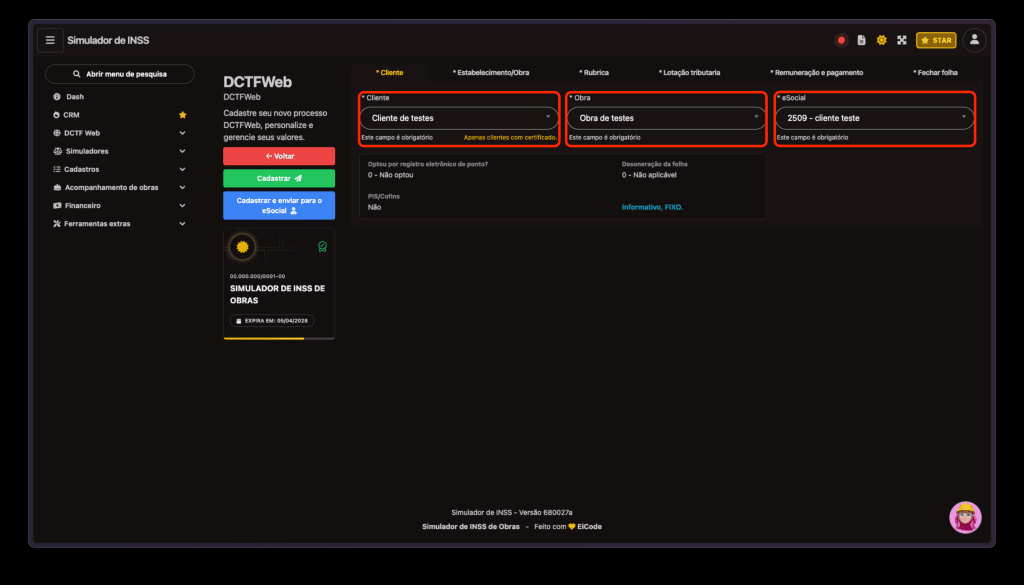The height and width of the screenshot is (585, 1024).
Task: Click the Apenas clientes com certificado note
Action: point(511,138)
